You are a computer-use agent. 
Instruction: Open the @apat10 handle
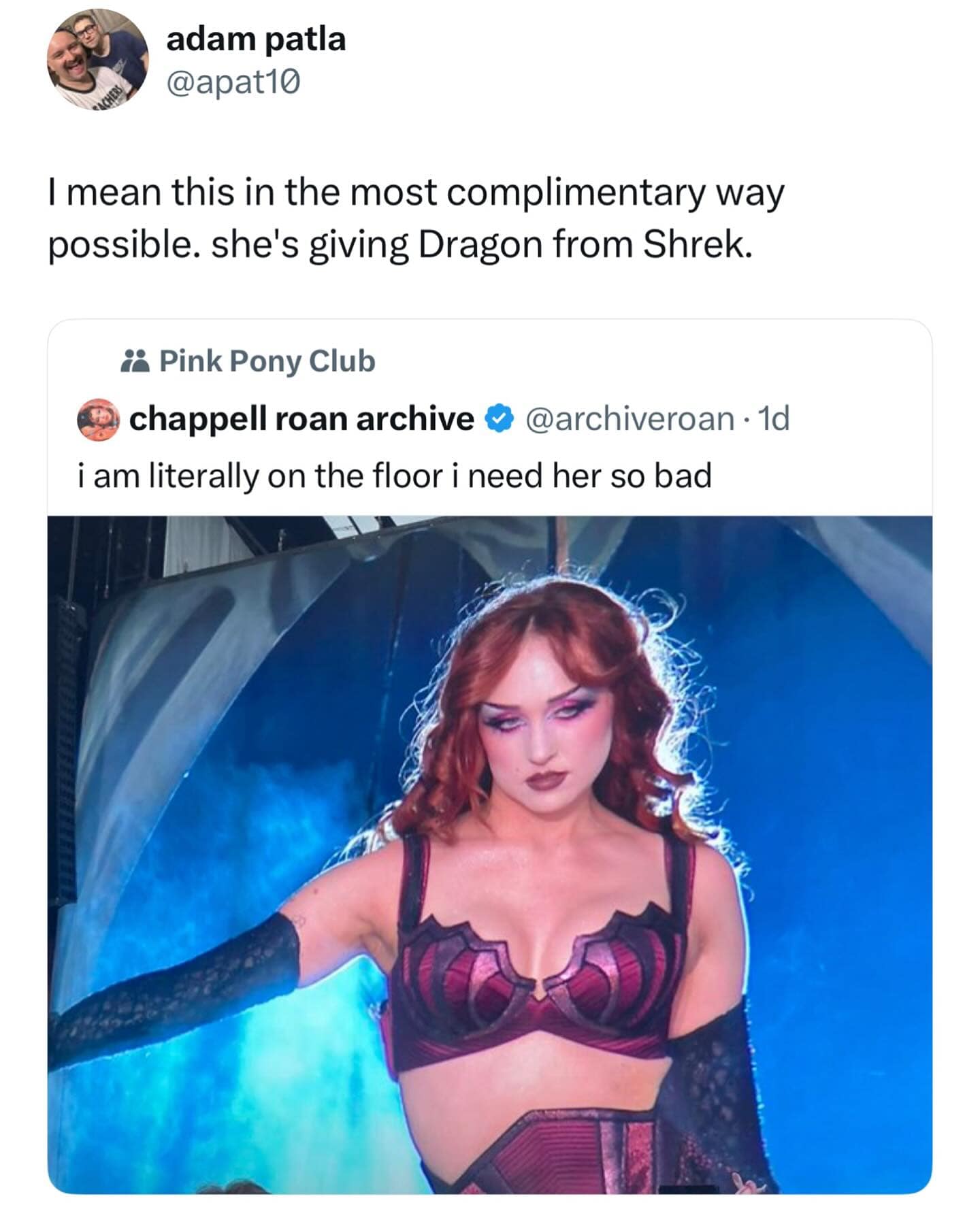pyautogui.click(x=233, y=84)
